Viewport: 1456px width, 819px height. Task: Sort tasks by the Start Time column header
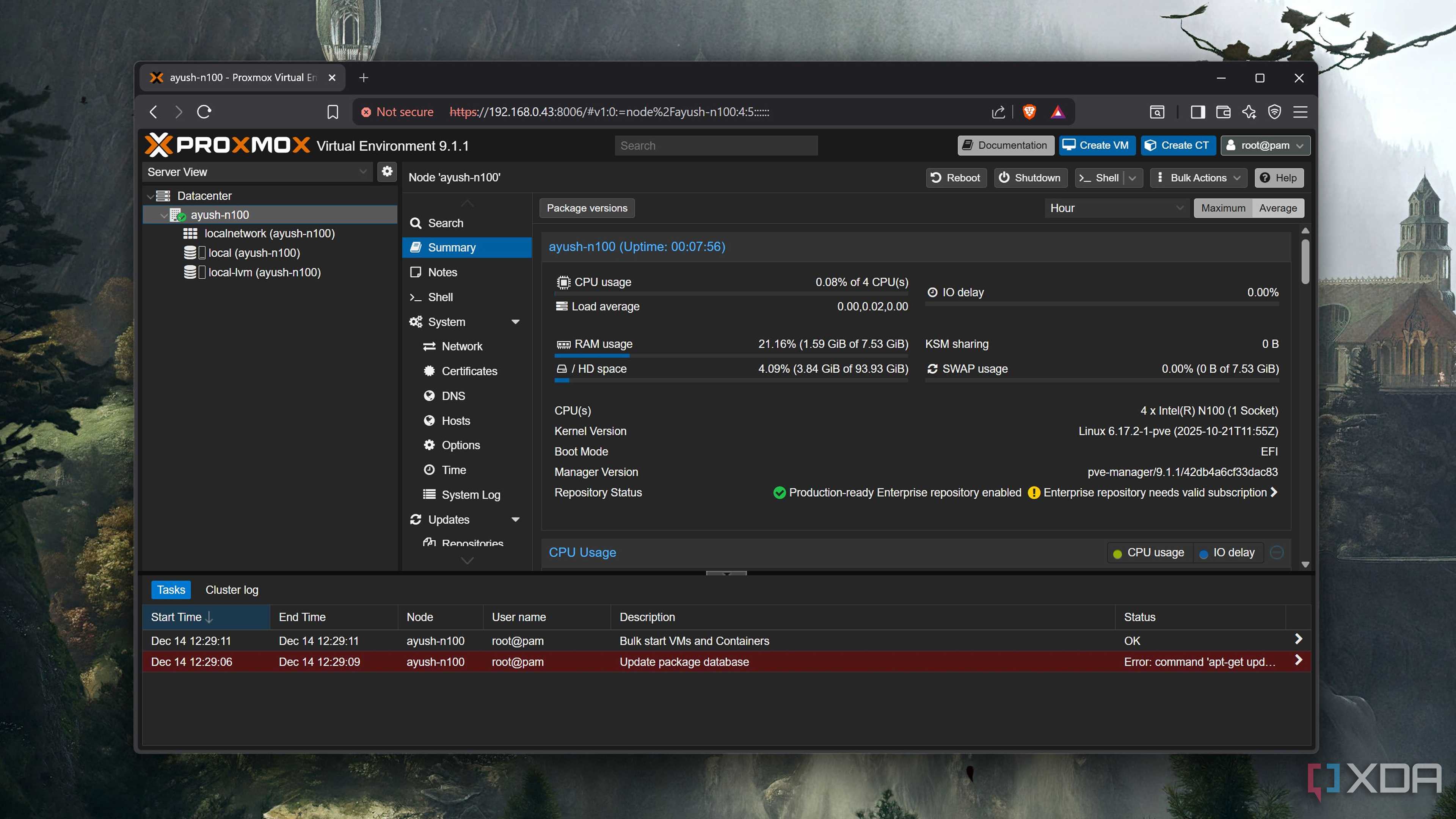point(206,617)
